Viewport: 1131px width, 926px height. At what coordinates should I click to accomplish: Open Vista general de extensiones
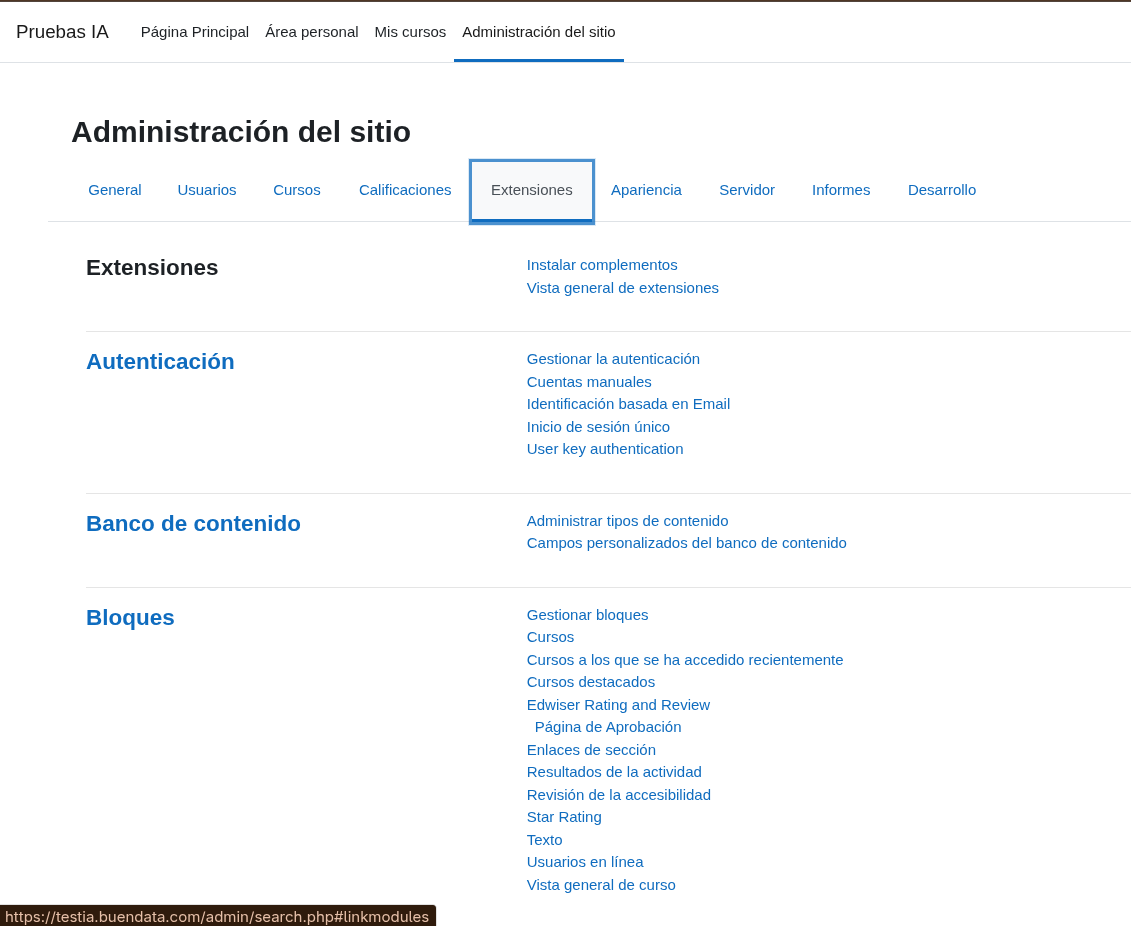[622, 287]
